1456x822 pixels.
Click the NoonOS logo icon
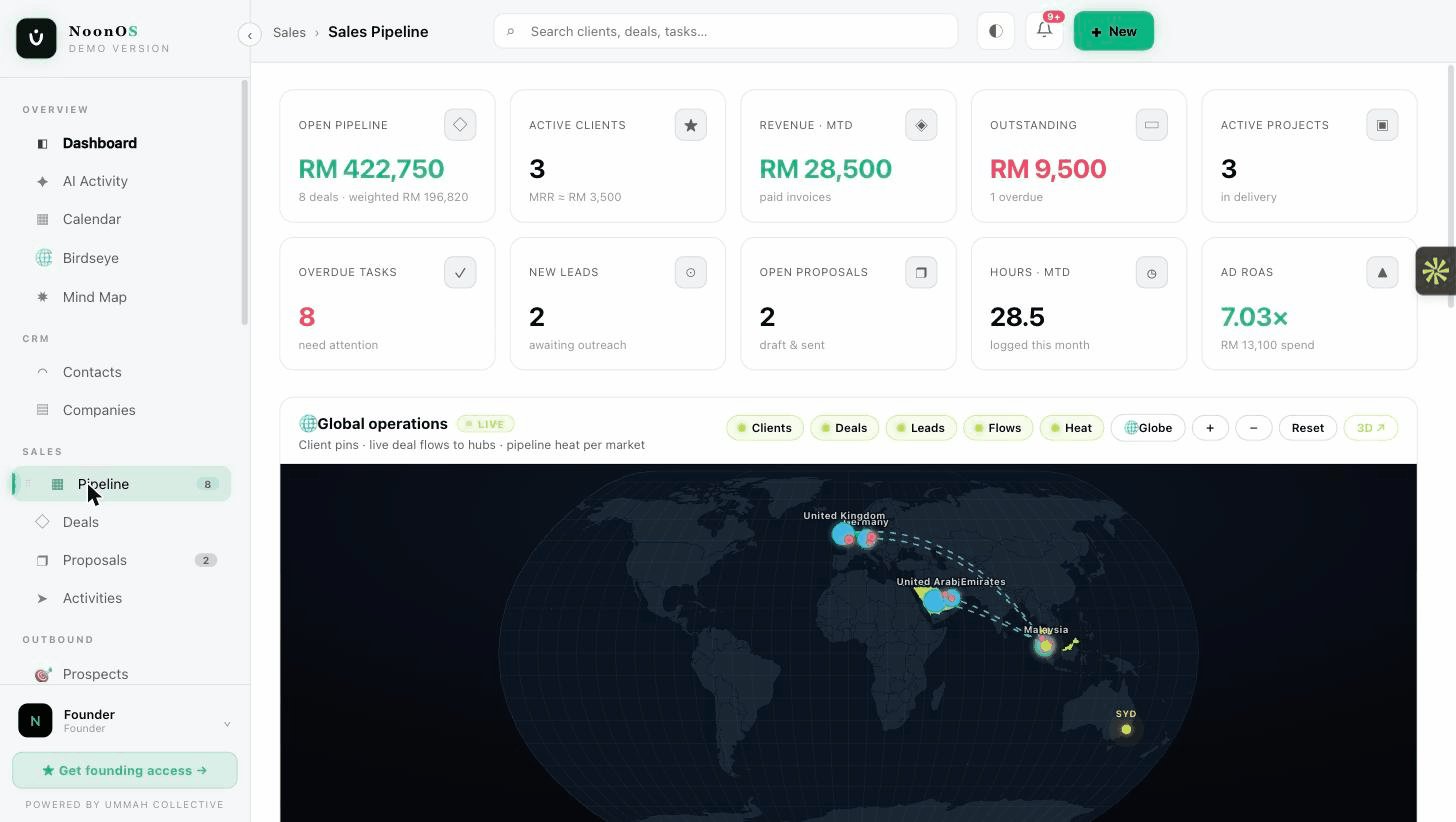click(36, 38)
